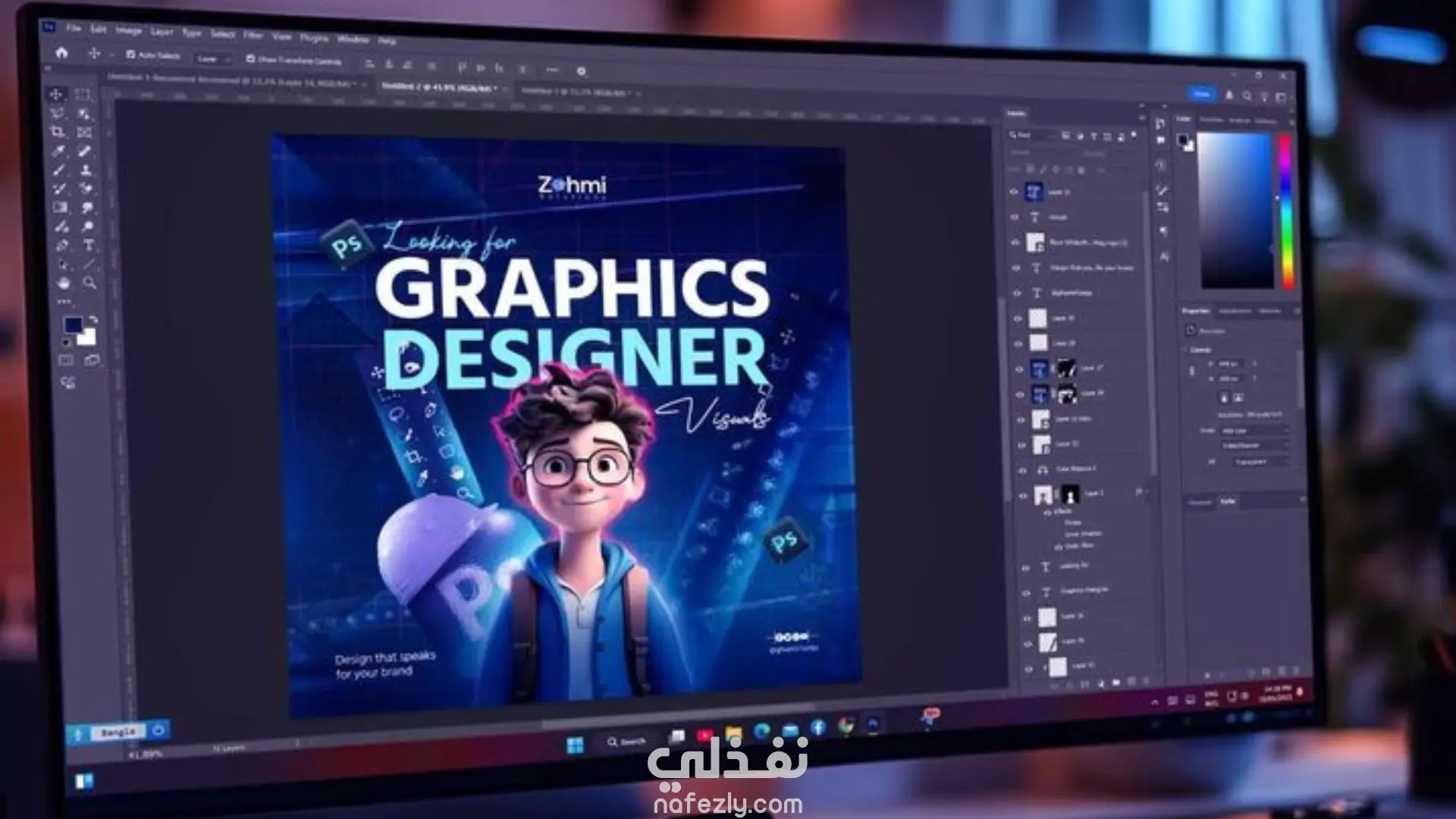Screen dimensions: 1456x819
Task: Hide Layer 1 with black mask
Action: [x=1022, y=496]
